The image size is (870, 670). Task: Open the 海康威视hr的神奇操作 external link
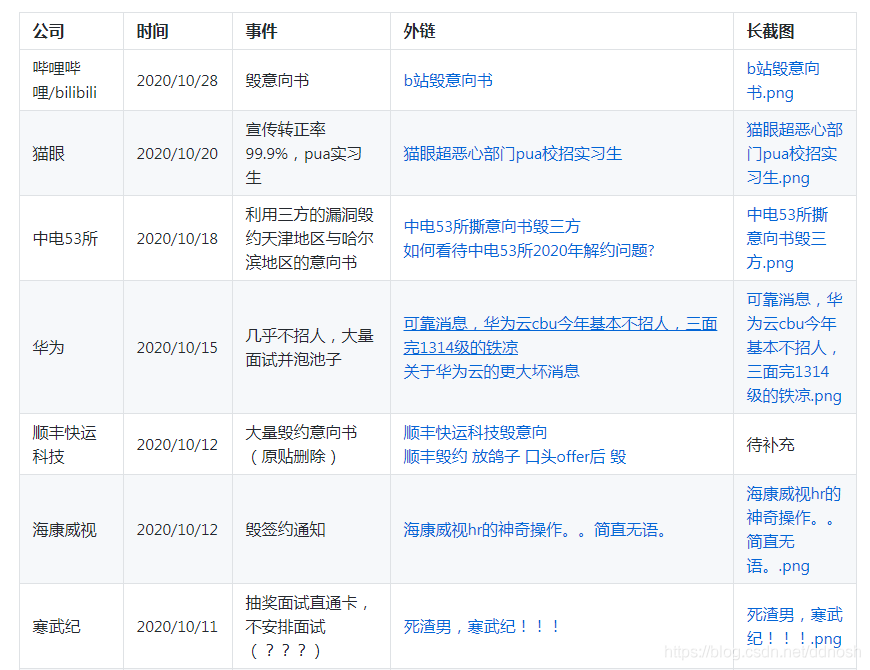tap(535, 530)
